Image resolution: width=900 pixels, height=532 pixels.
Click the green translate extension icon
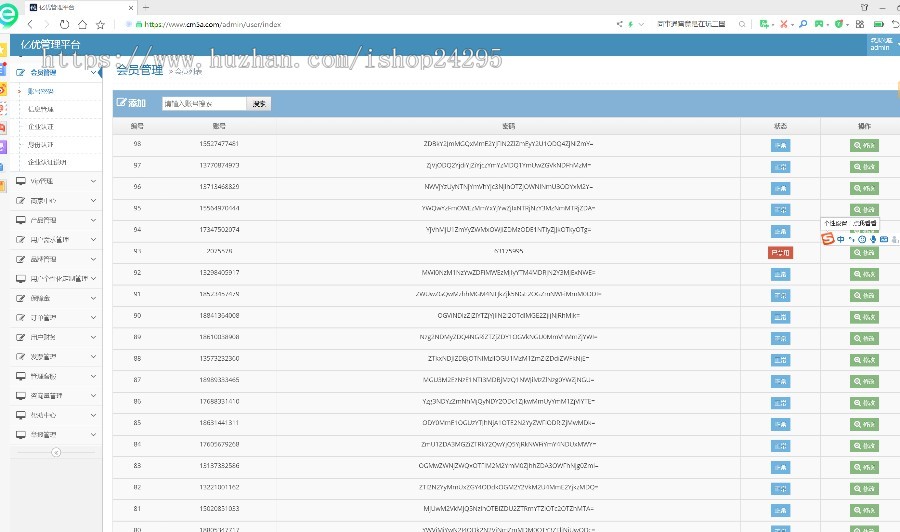pyautogui.click(x=764, y=24)
